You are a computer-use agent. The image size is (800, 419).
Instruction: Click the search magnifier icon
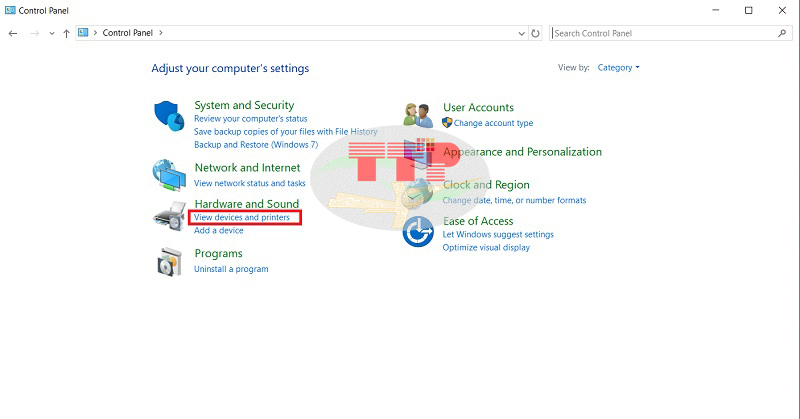point(782,33)
